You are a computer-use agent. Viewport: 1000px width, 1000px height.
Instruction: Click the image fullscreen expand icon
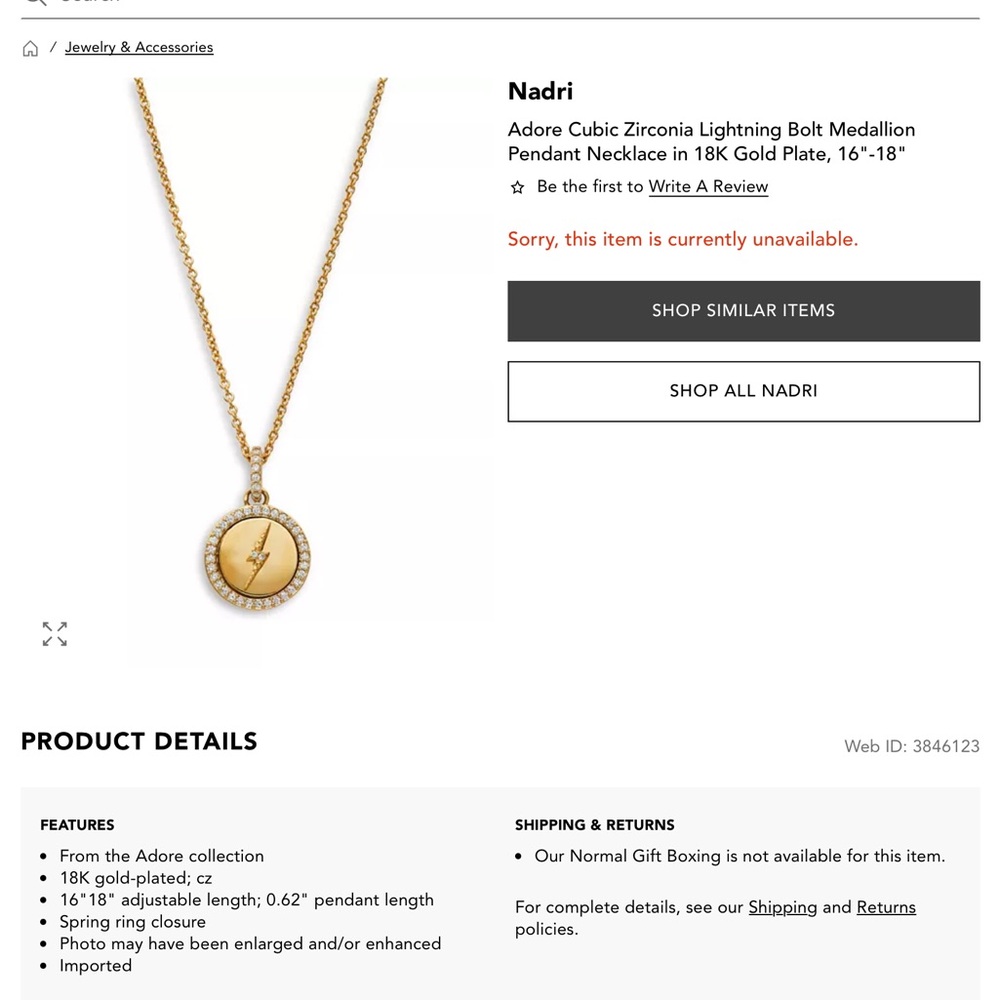[x=54, y=633]
